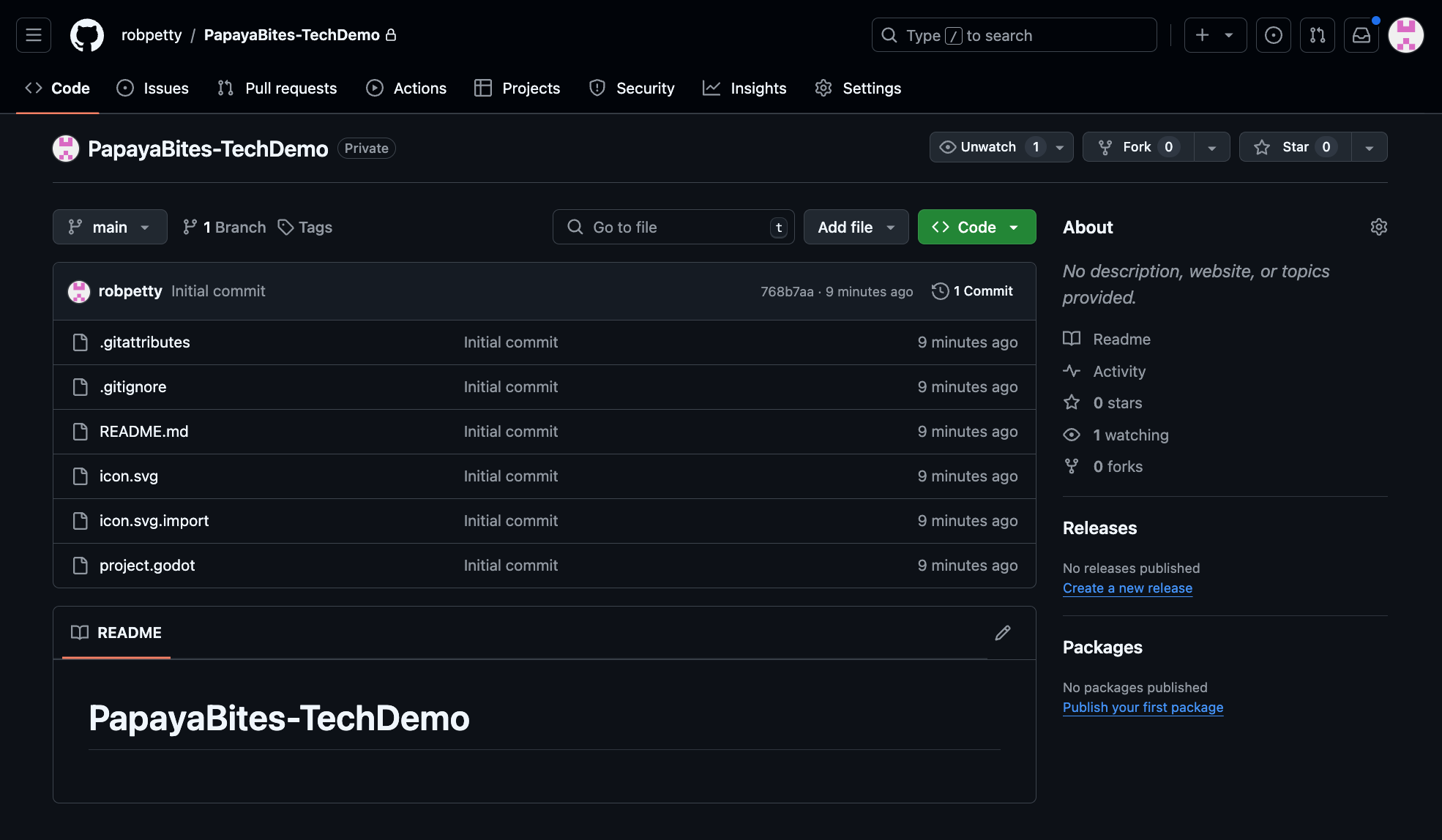This screenshot has width=1442, height=840.
Task: Open the hamburger navigation menu
Action: [34, 35]
